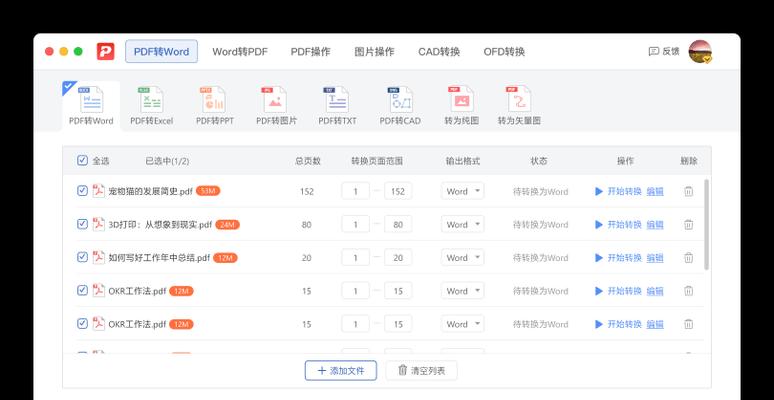774x400 pixels.
Task: Click the 编辑 link for 宠物猫的发展简史.pdf
Action: (655, 191)
